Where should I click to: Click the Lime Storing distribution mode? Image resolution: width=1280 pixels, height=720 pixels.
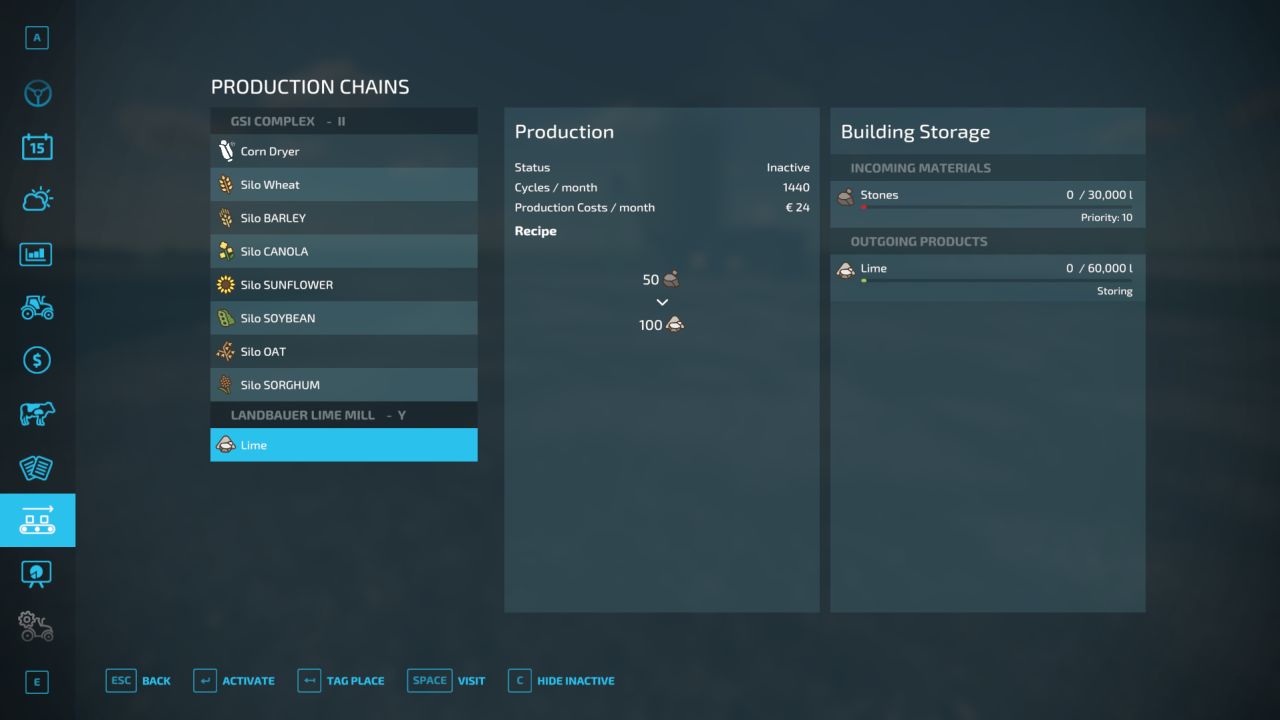click(1114, 291)
